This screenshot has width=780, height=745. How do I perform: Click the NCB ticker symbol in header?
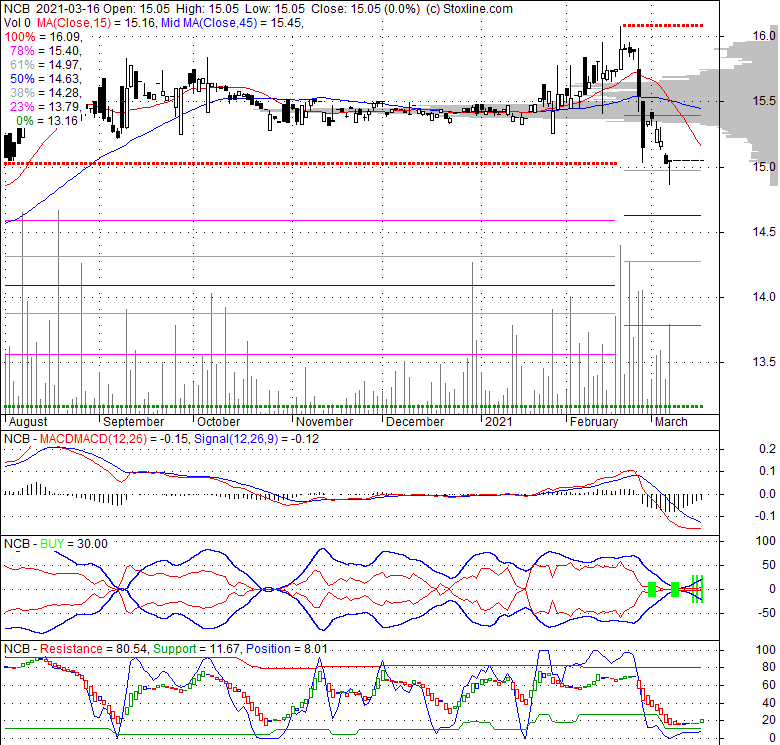(x=16, y=9)
